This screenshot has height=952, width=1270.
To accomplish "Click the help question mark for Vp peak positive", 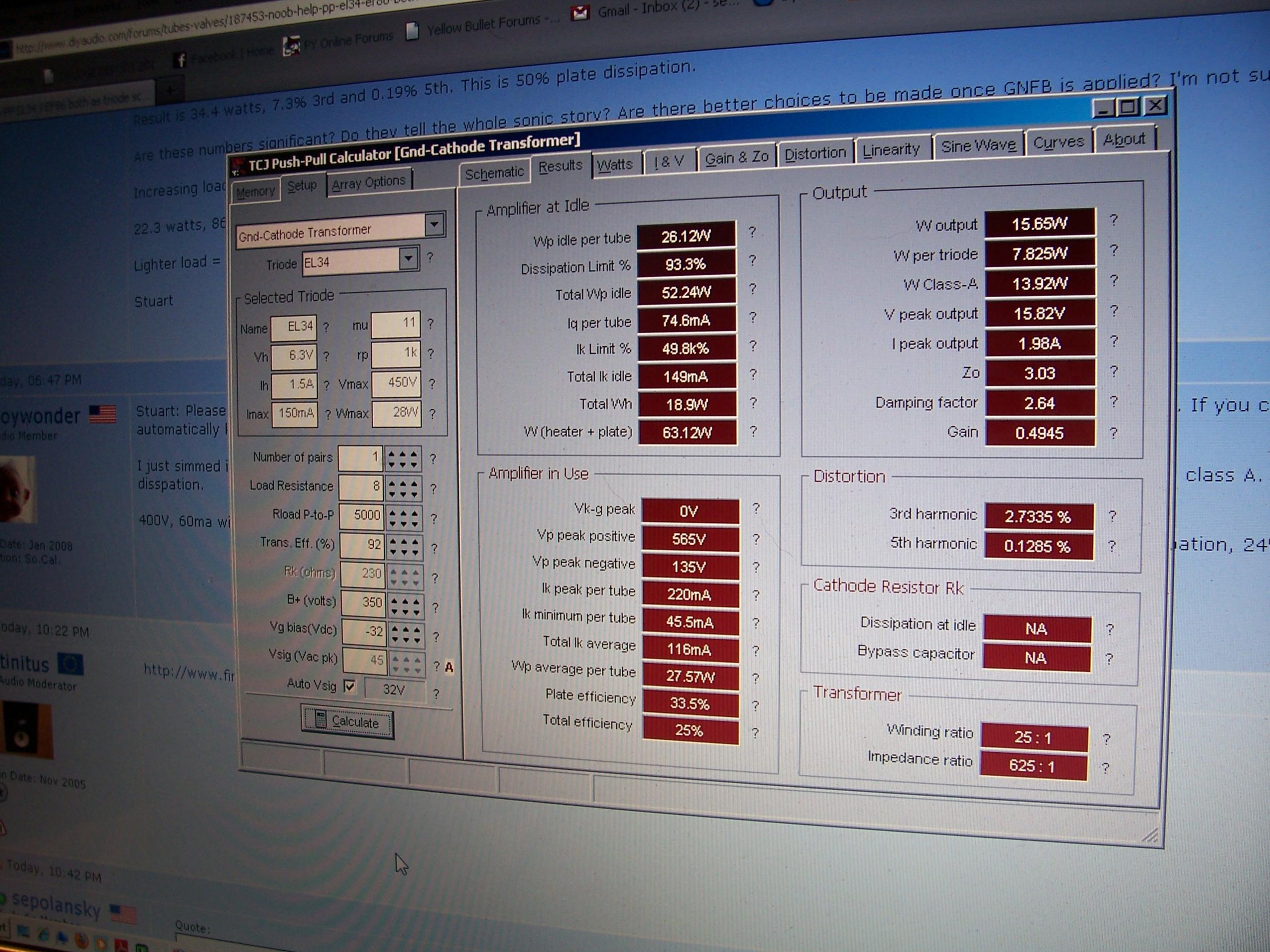I will click(x=755, y=539).
